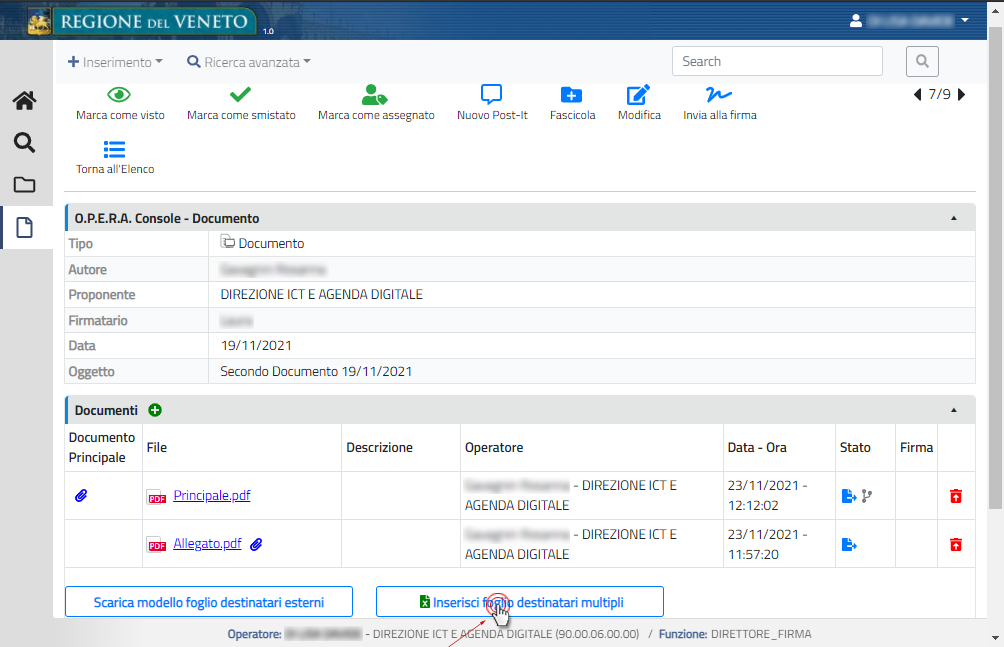The image size is (1004, 647).
Task: Click Invia alla firma signature icon
Action: tap(718, 95)
